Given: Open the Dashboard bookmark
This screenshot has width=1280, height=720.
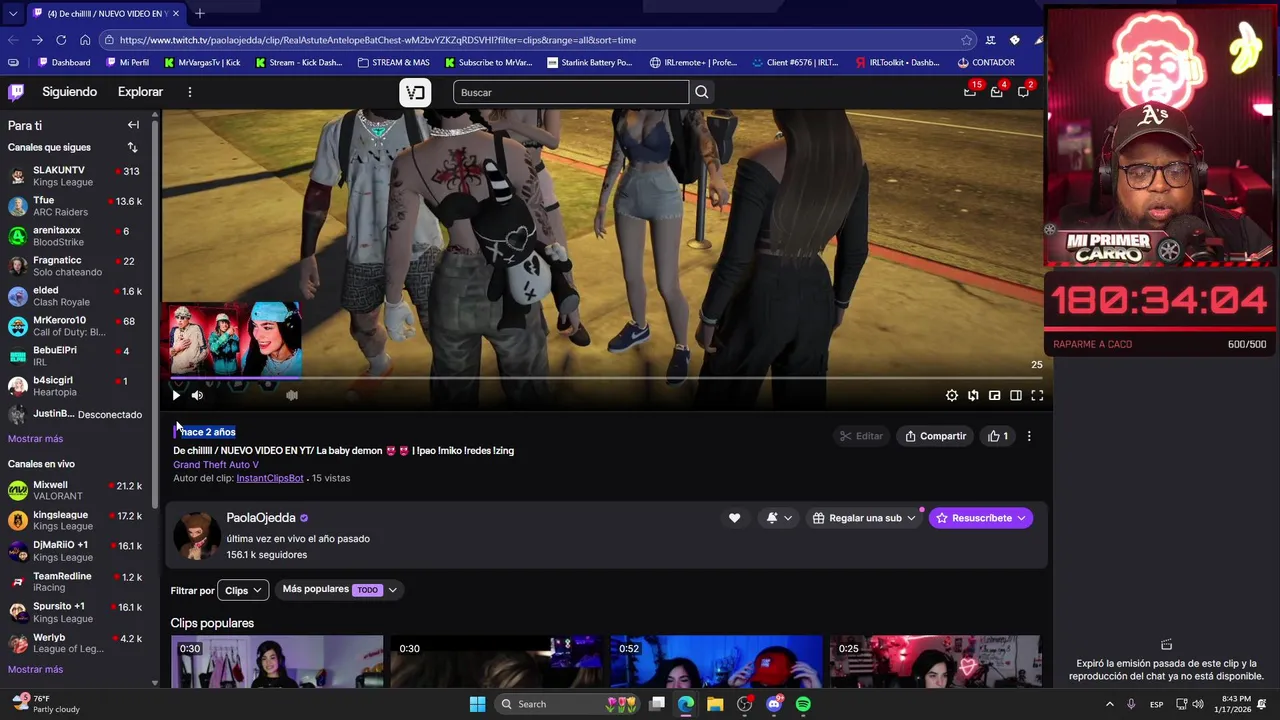Looking at the screenshot, I should 64,62.
